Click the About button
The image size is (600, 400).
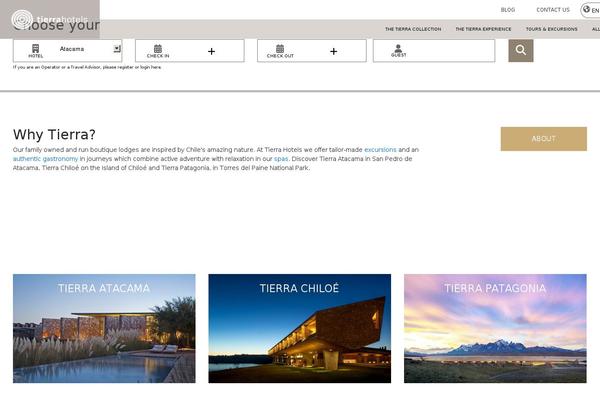(x=543, y=139)
